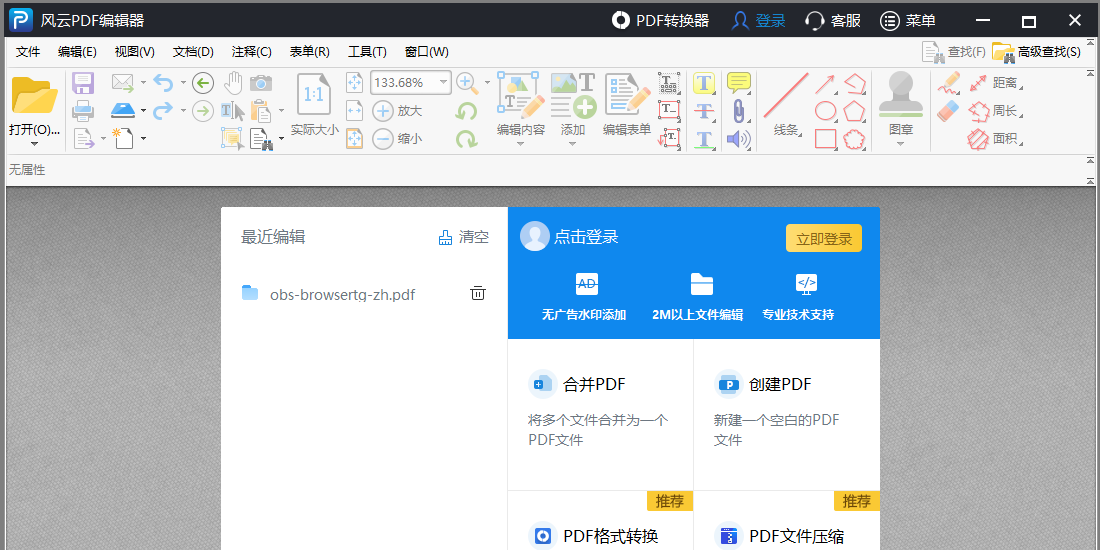1100x550 pixels.
Task: Select the Area 面积 measuring tool
Action: click(x=995, y=139)
